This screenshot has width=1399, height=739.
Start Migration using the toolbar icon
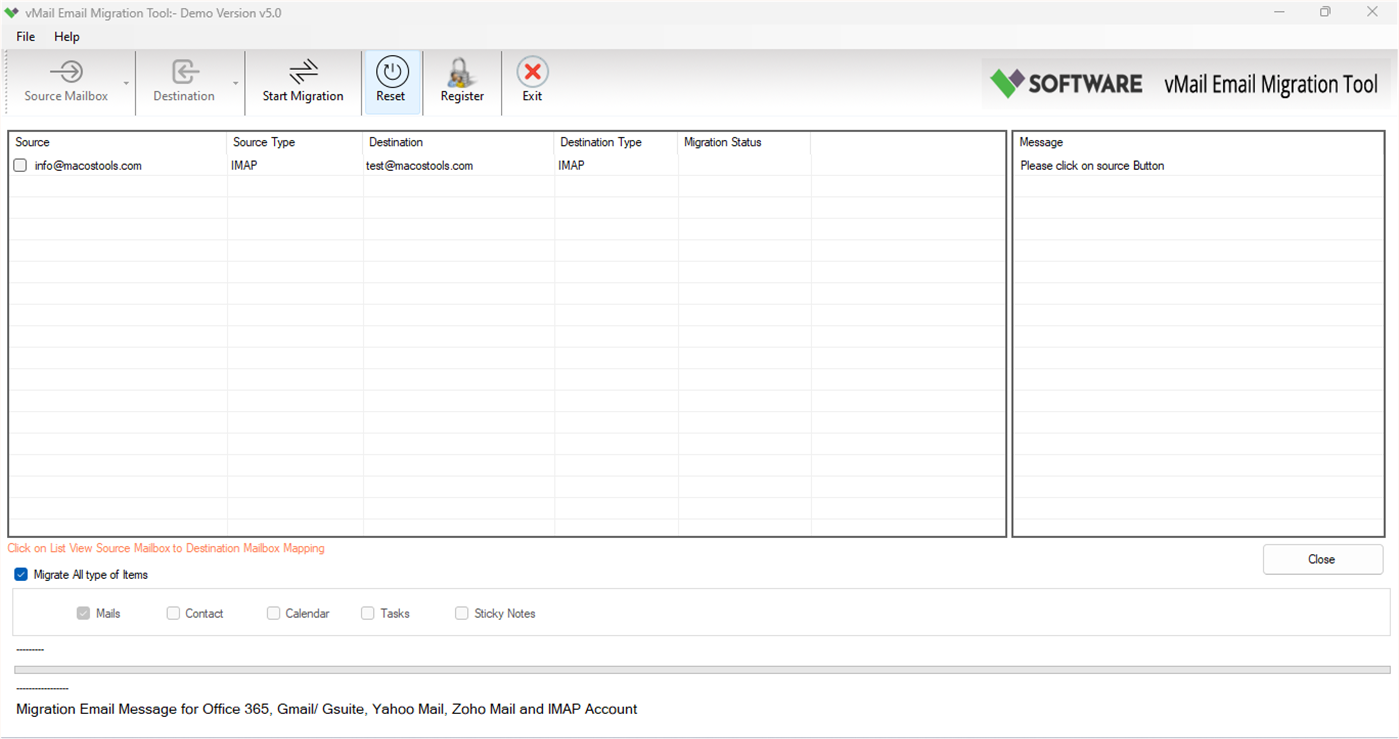click(303, 80)
